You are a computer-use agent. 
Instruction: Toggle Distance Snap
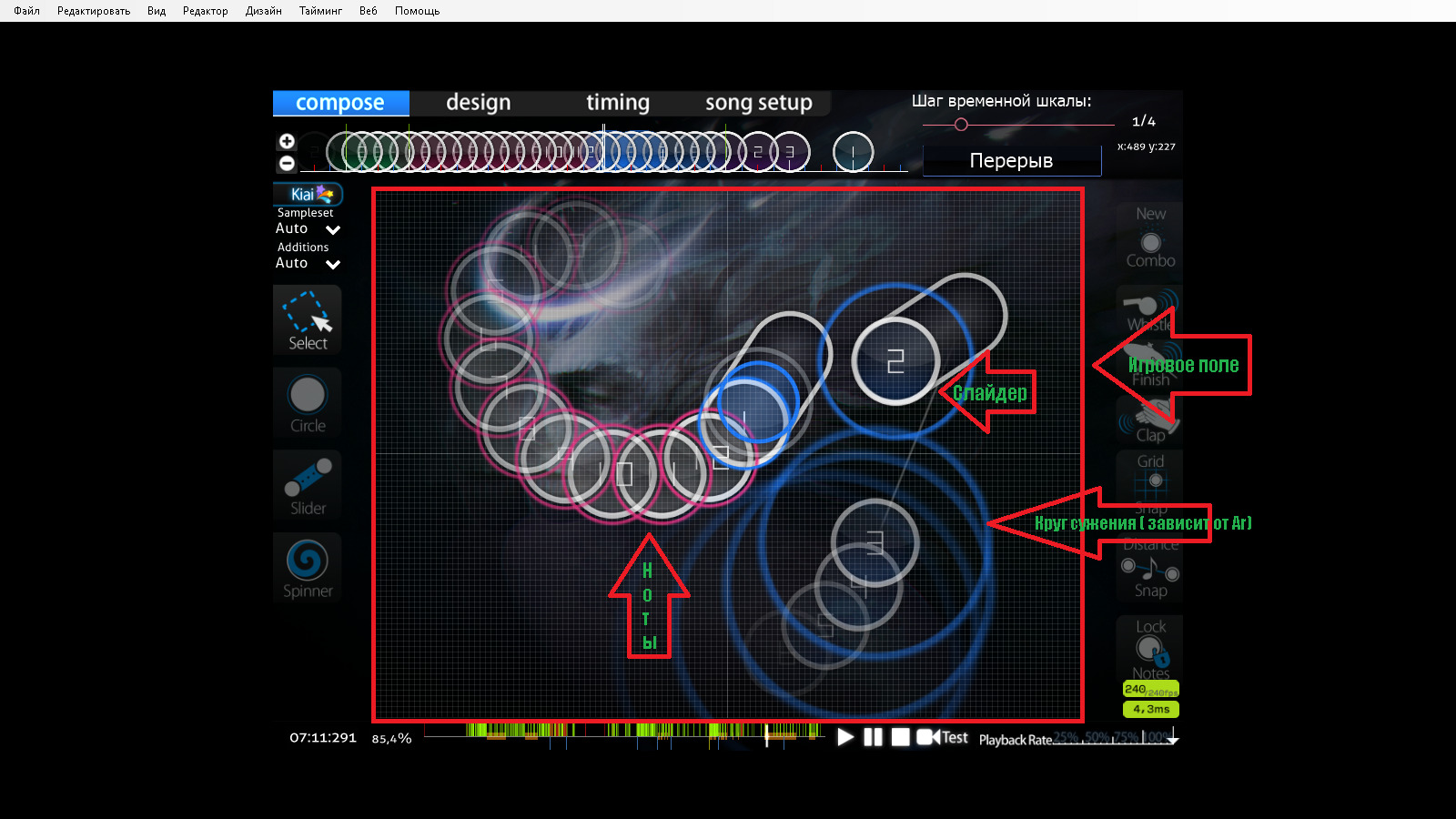1150,569
